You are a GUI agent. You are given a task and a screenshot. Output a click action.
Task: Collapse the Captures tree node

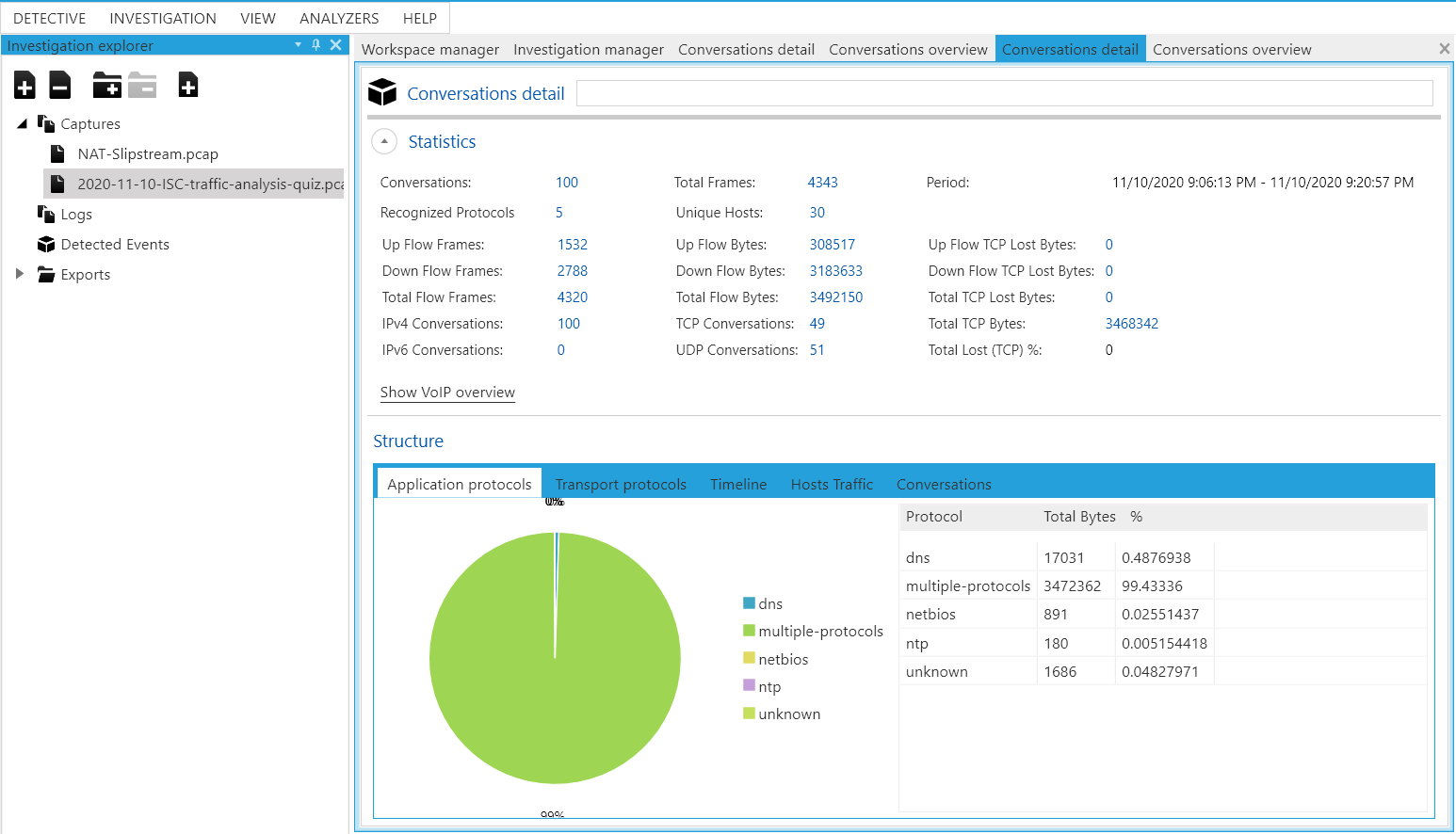pyautogui.click(x=22, y=124)
